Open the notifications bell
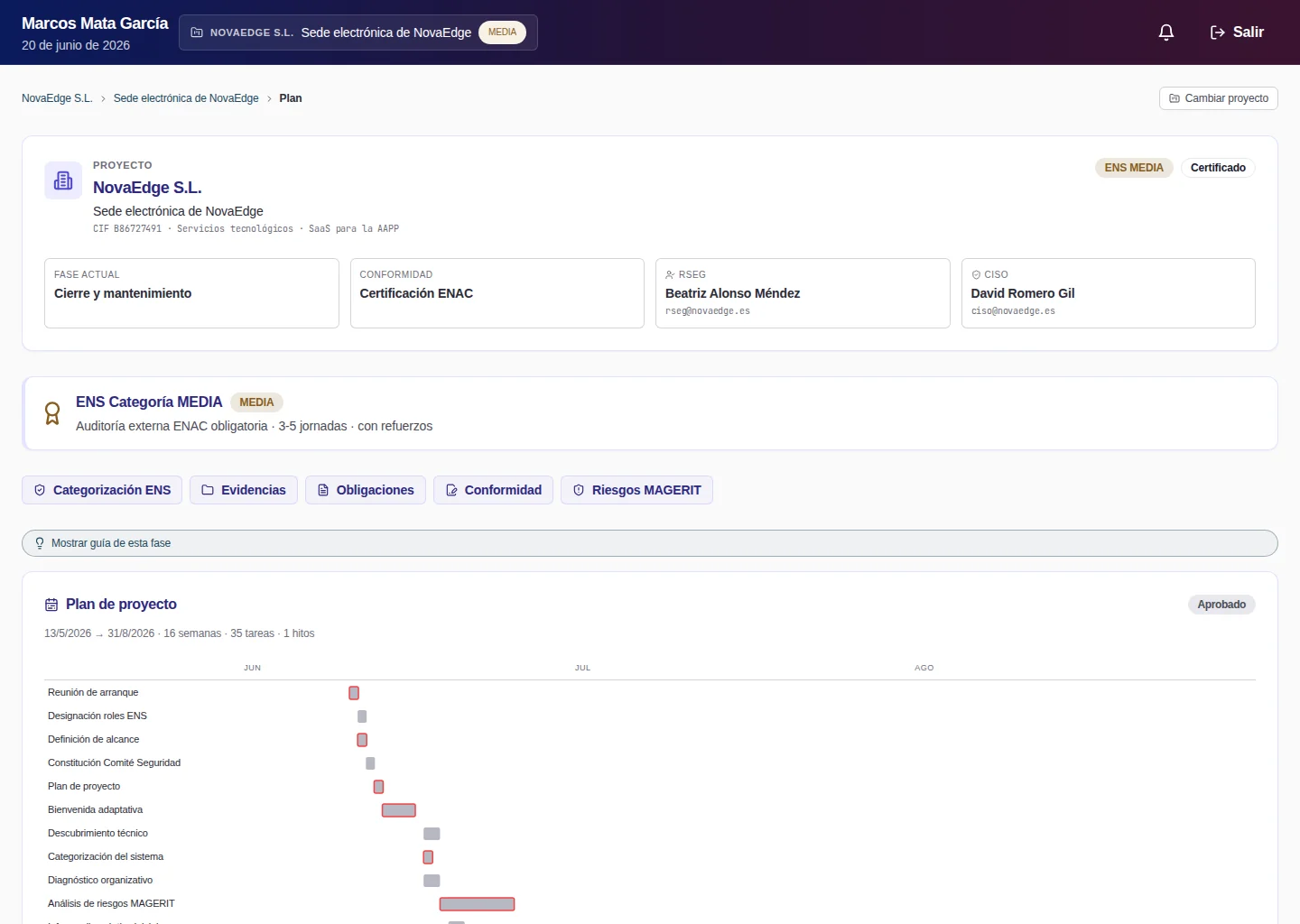Screen dimensions: 1300x924 [1166, 32]
